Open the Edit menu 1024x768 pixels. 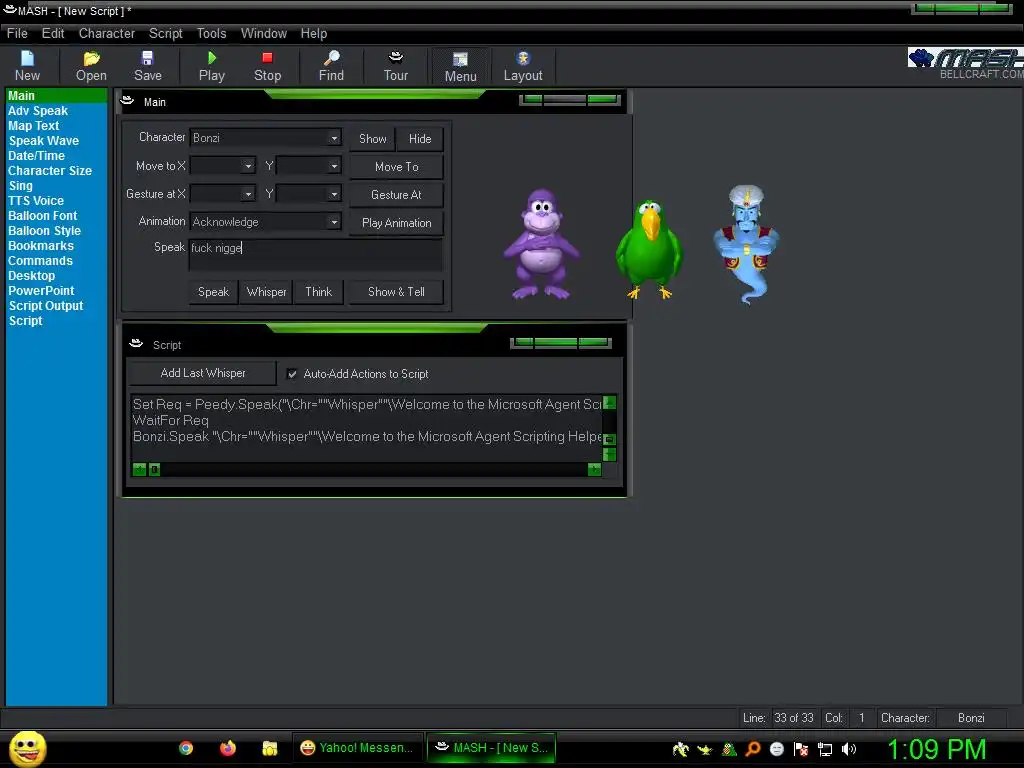click(x=53, y=33)
